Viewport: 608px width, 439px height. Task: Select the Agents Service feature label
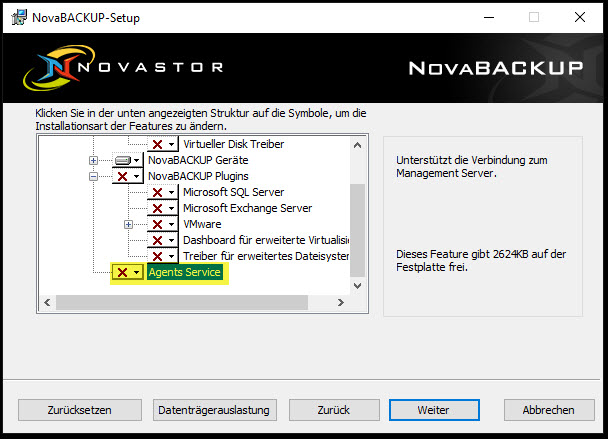pos(185,272)
